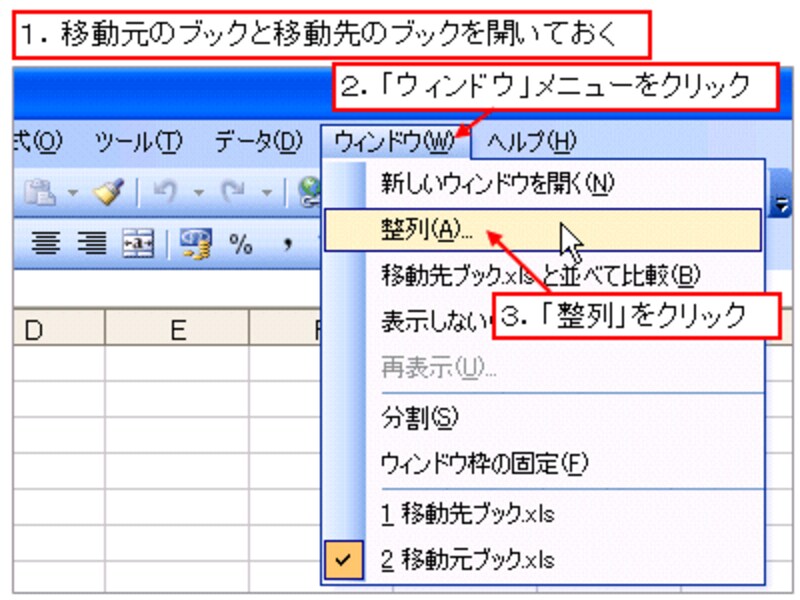Expand the Redo history dropdown
Screen dimensions: 800x600
click(266, 193)
